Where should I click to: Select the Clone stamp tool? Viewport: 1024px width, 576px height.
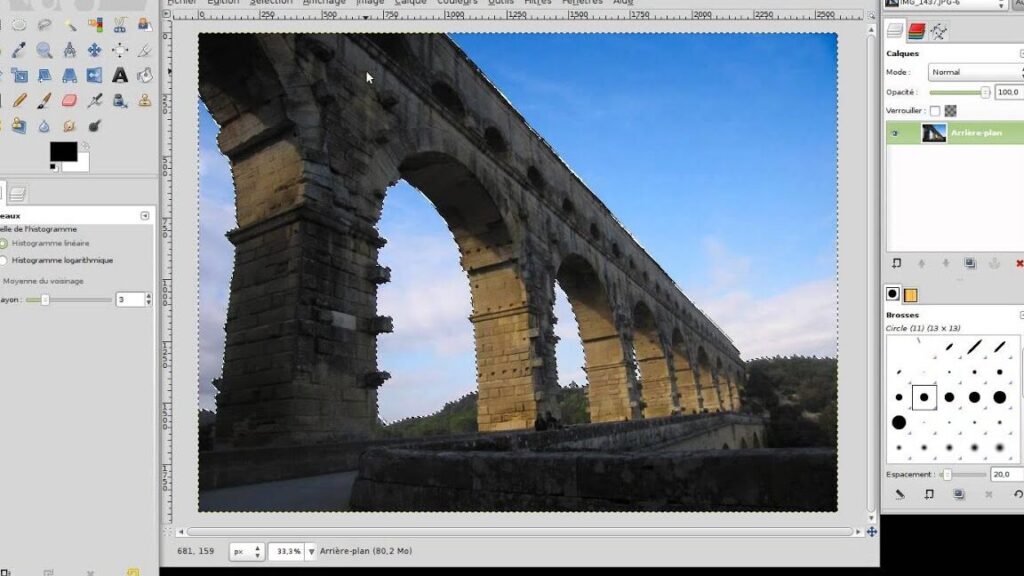[144, 100]
